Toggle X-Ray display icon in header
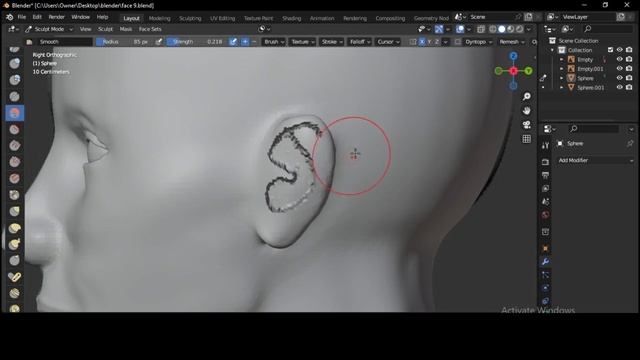 [x=481, y=29]
